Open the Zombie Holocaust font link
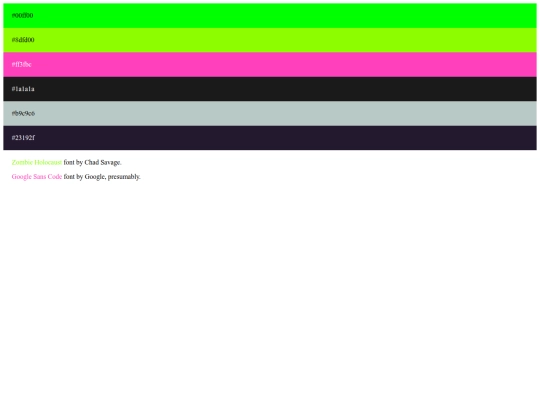 (x=37, y=162)
